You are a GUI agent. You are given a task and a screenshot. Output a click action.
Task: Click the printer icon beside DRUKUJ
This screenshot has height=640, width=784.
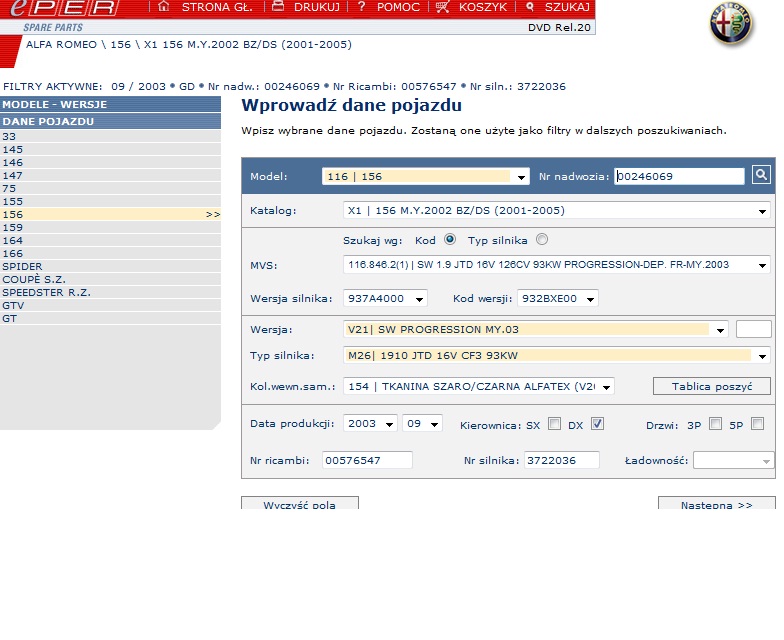click(x=278, y=6)
